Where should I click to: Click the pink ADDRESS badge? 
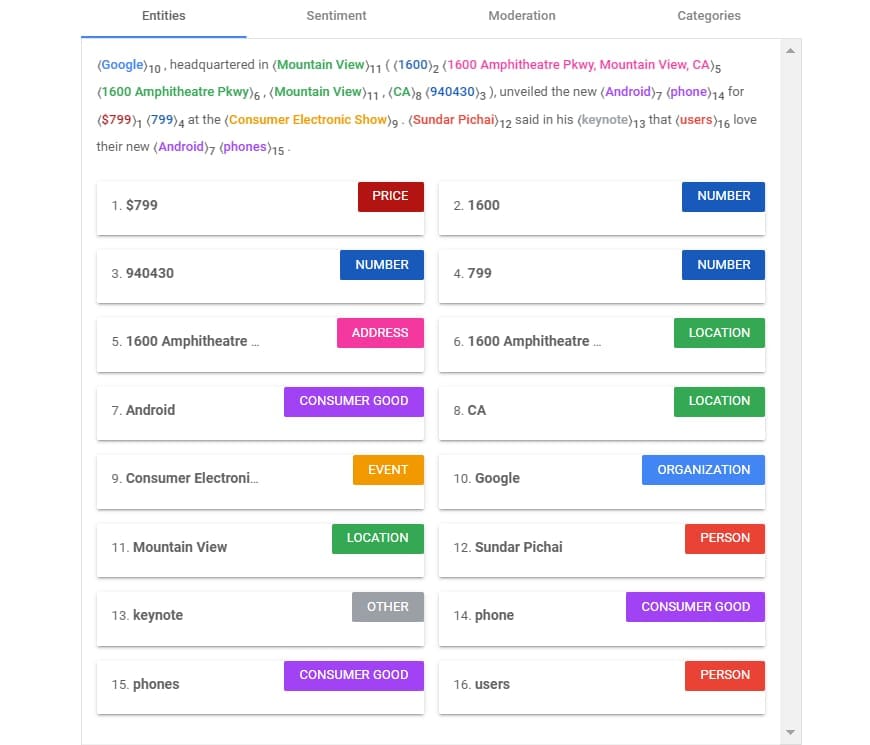[380, 333]
